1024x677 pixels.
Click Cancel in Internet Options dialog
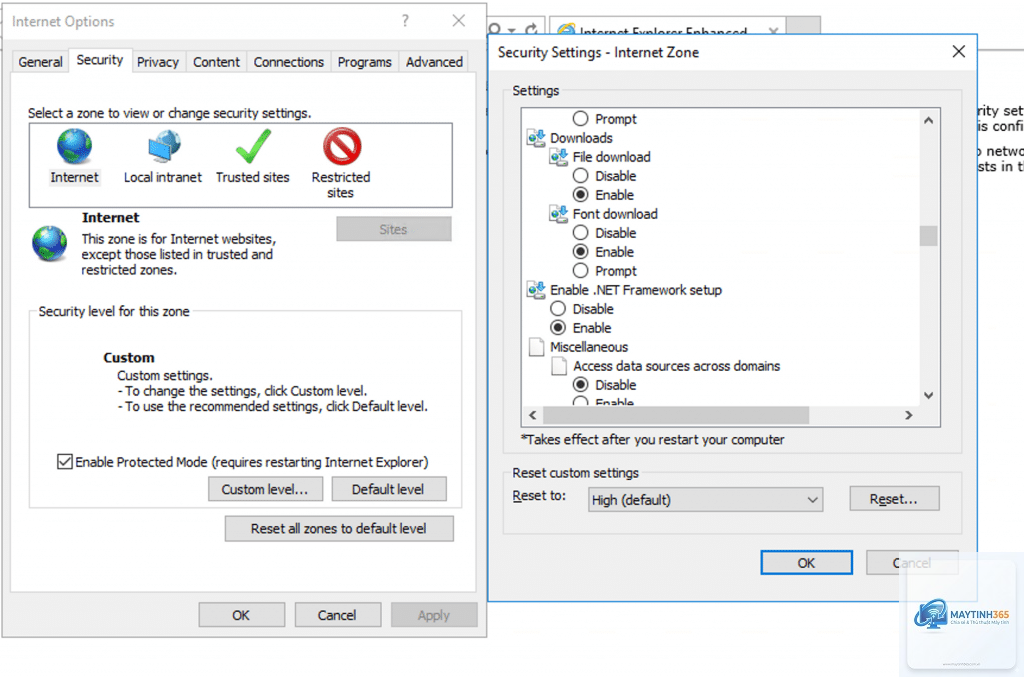[337, 615]
